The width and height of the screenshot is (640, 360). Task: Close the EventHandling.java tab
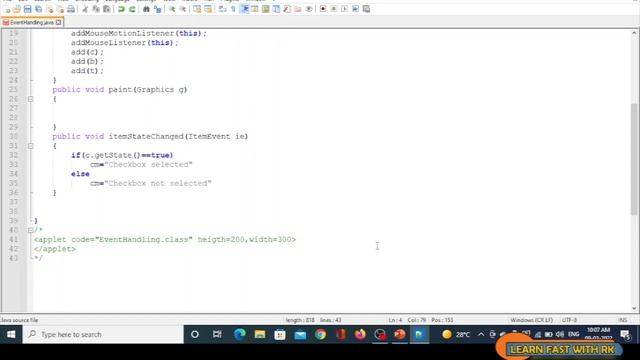click(x=59, y=22)
